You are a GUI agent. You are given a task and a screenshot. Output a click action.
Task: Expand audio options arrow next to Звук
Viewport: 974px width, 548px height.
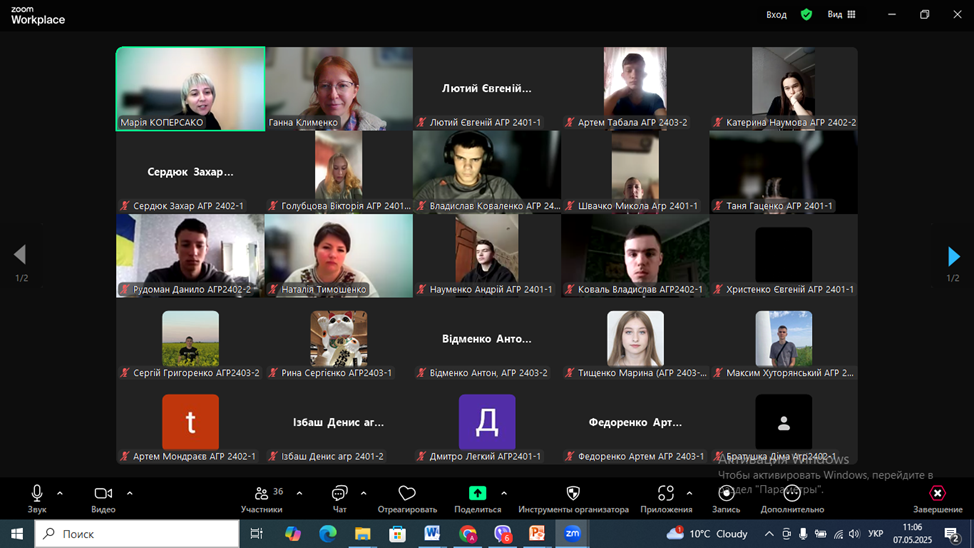[x=60, y=494]
